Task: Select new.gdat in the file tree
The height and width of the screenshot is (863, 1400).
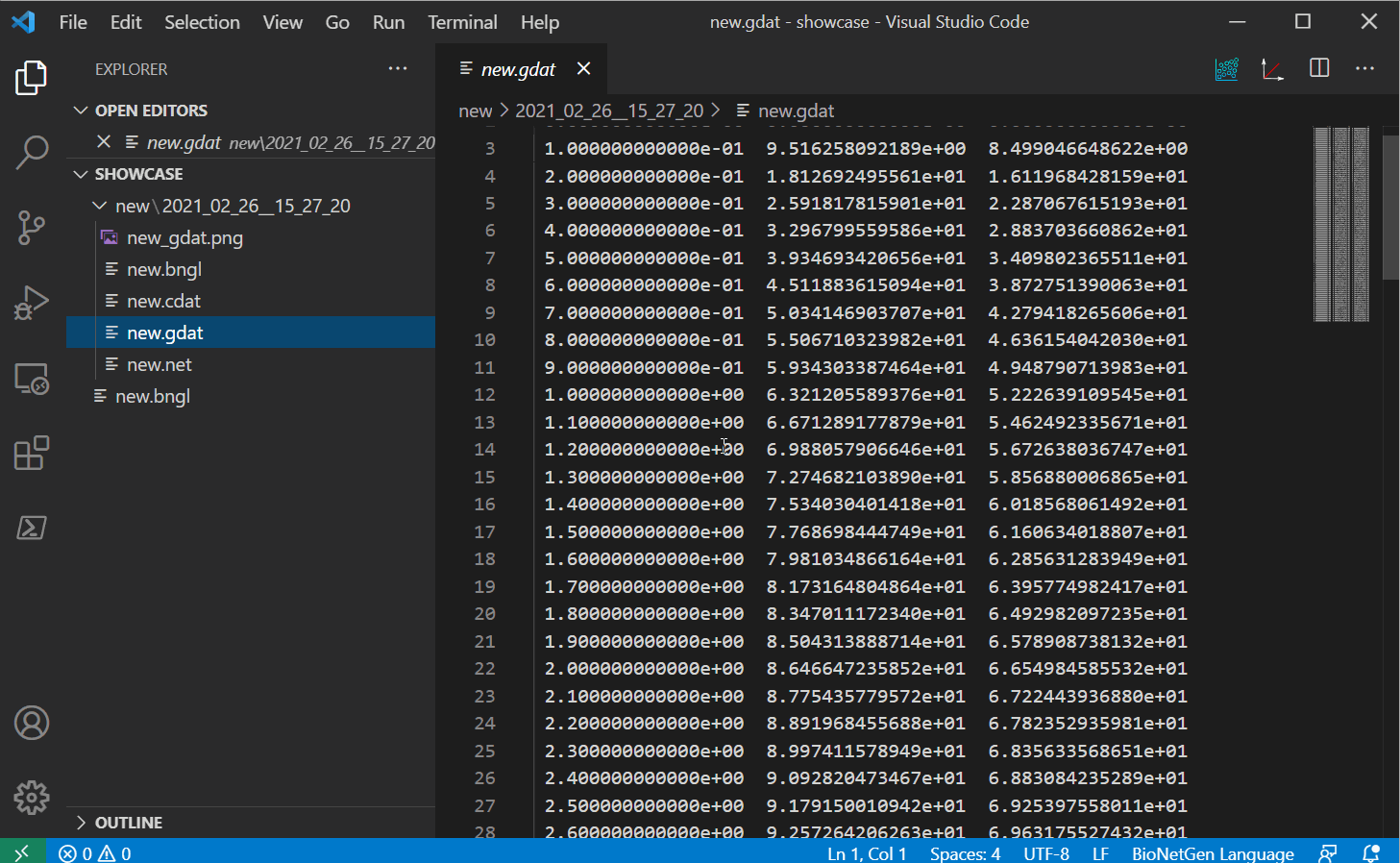Action: pos(251,333)
